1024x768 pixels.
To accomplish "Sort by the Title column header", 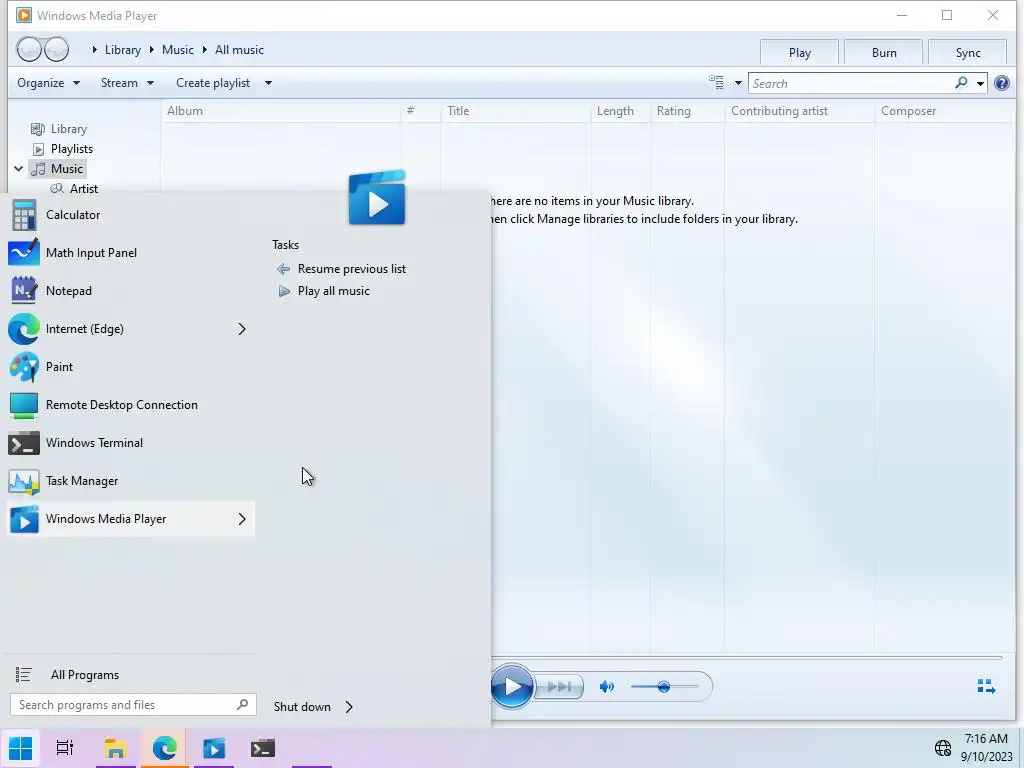I will click(516, 111).
